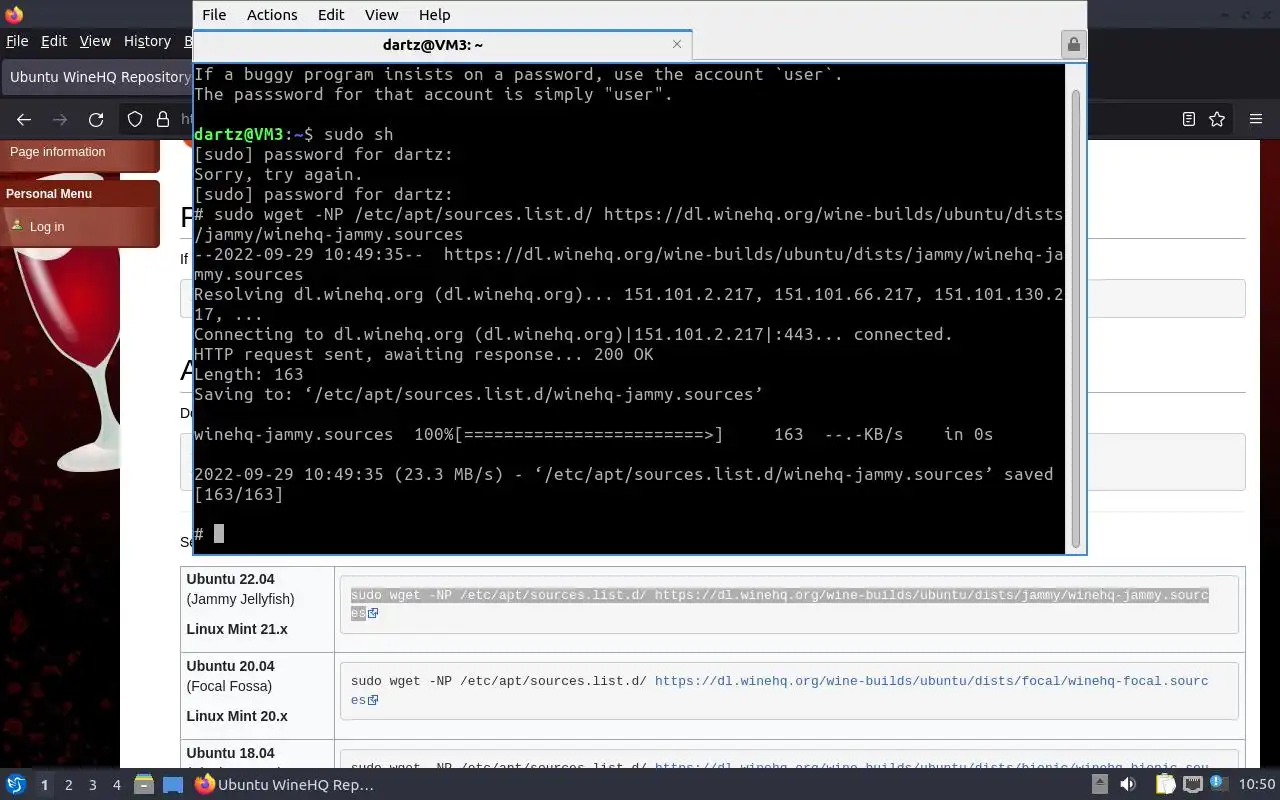Click the Firefox icon in the taskbar button
The image size is (1280, 800).
coord(204,785)
